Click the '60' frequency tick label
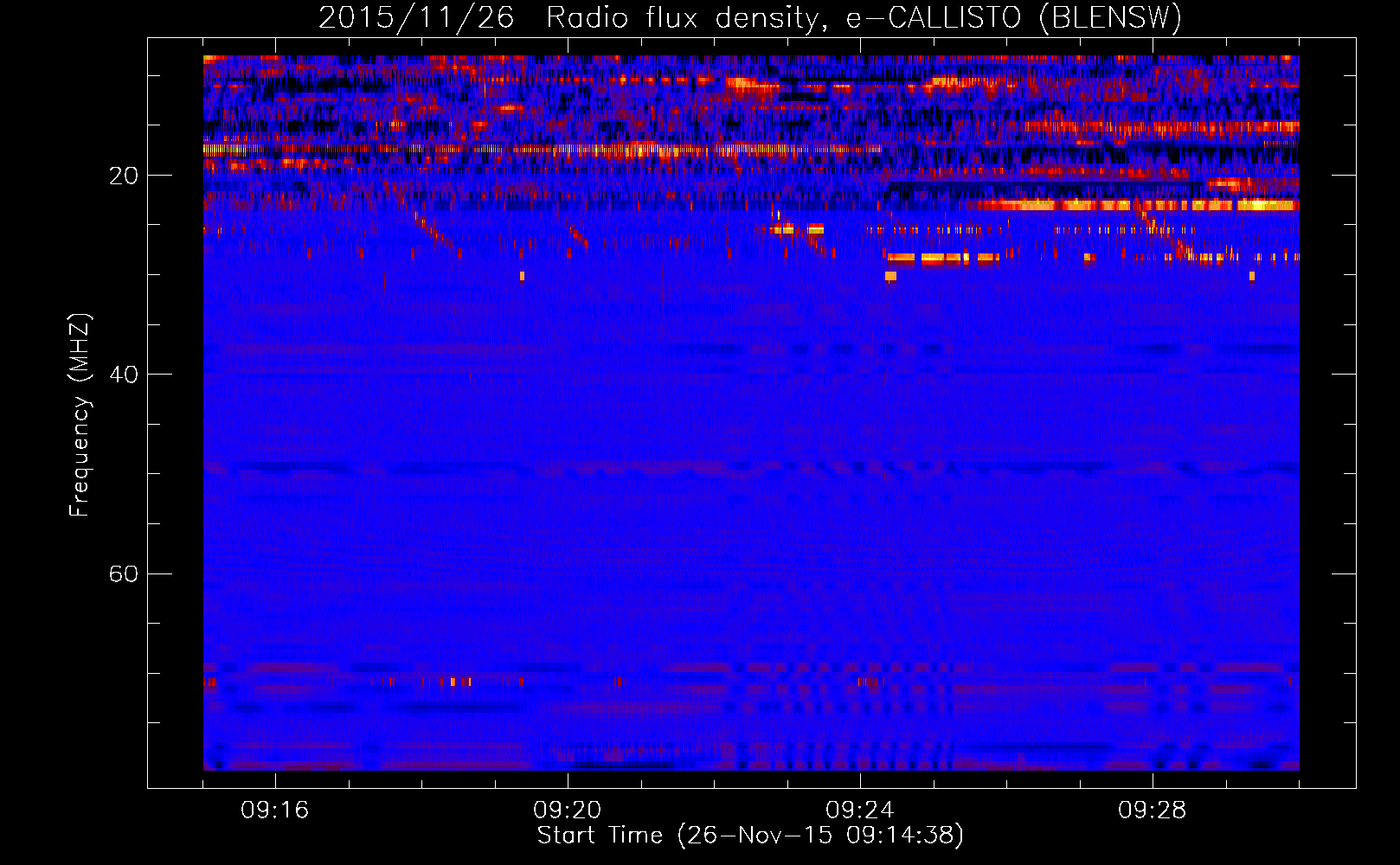 click(123, 573)
